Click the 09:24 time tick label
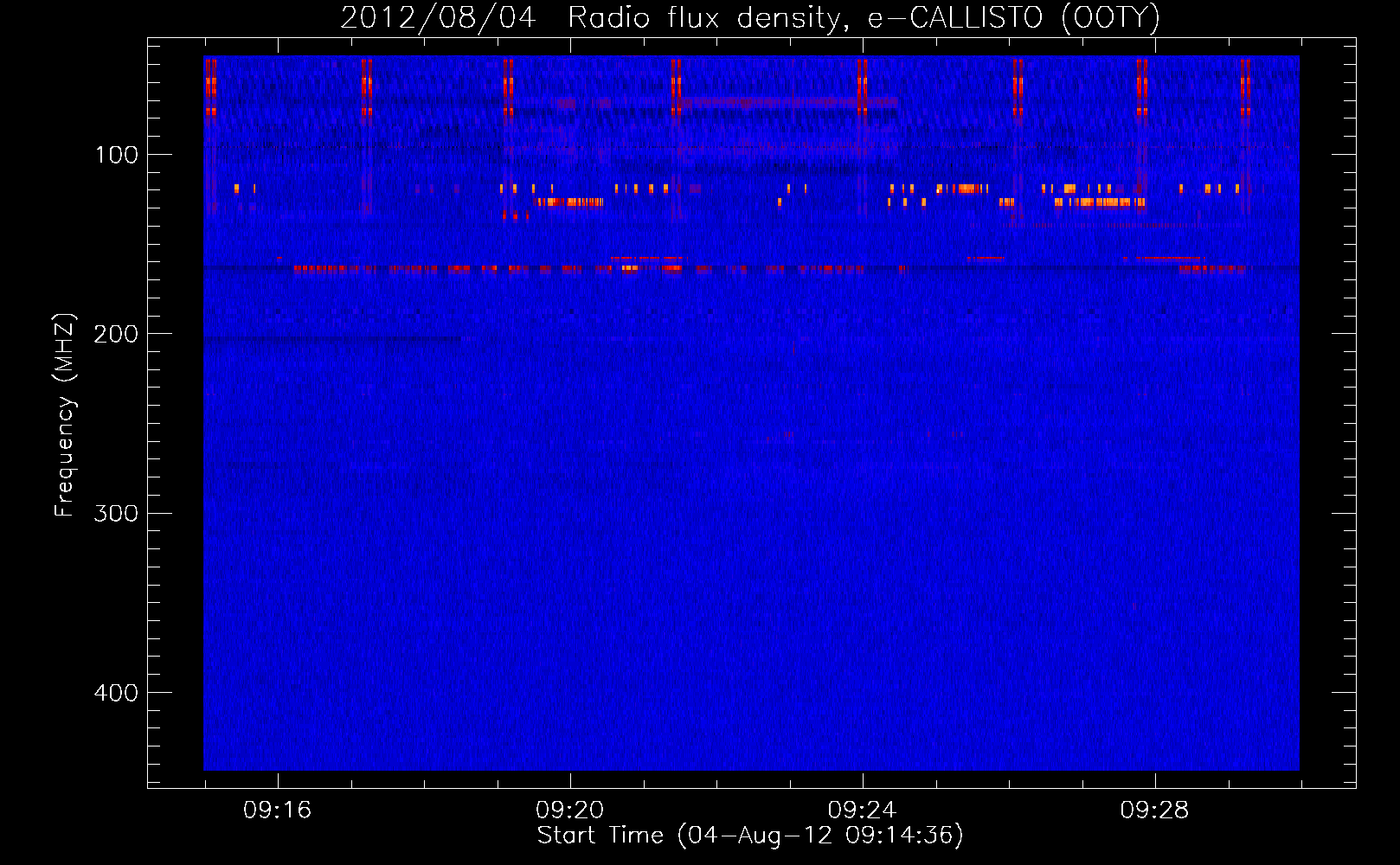This screenshot has height=865, width=1400. pos(862,811)
